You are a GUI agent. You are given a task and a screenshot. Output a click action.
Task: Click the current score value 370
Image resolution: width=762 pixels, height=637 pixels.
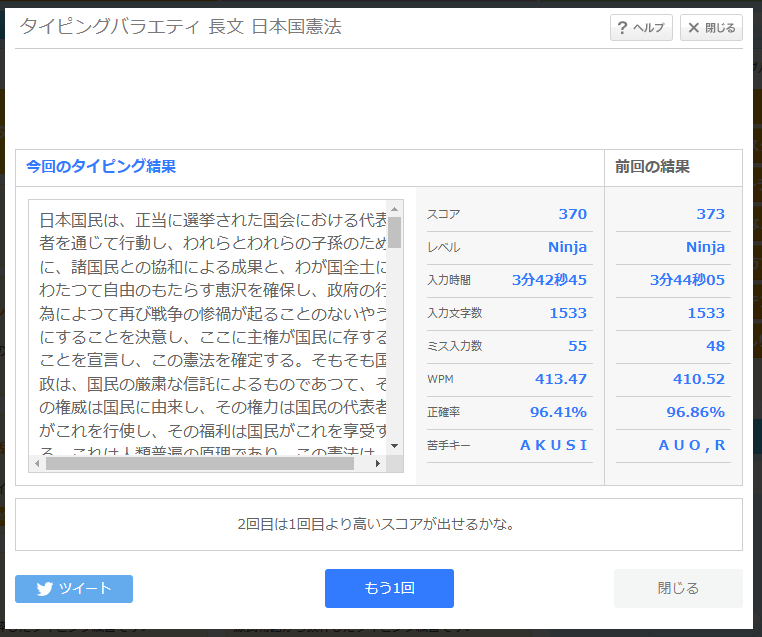(x=572, y=214)
